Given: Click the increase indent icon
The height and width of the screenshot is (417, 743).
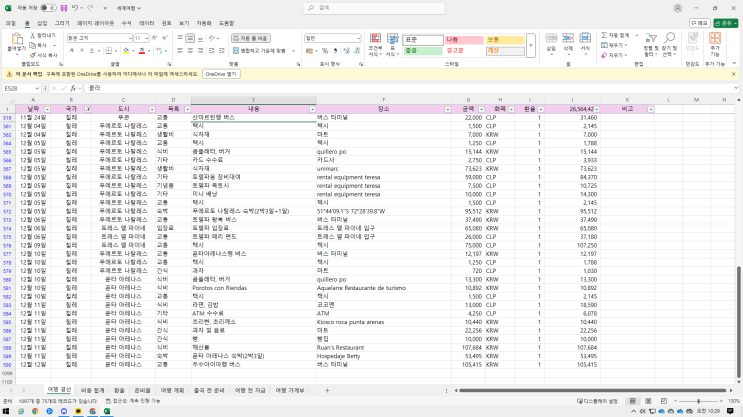Looking at the screenshot, I should 222,51.
